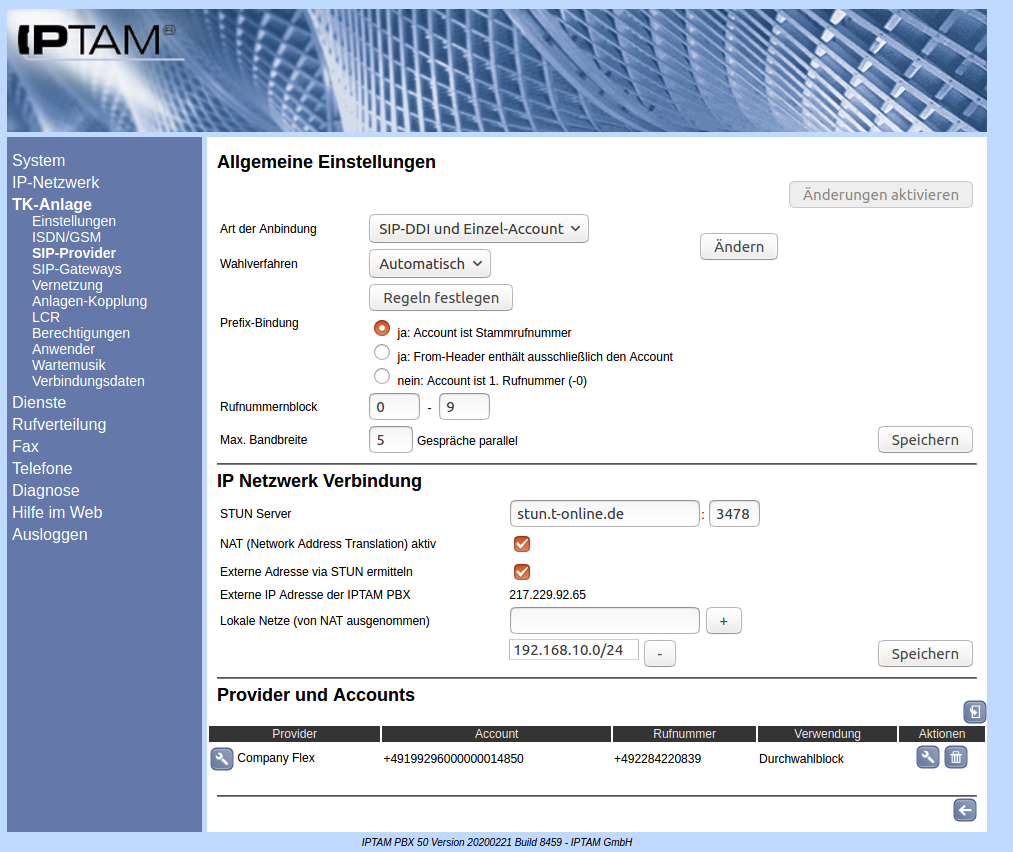The height and width of the screenshot is (852, 1013).
Task: Click the add new provider icon above the table
Action: pos(975,712)
